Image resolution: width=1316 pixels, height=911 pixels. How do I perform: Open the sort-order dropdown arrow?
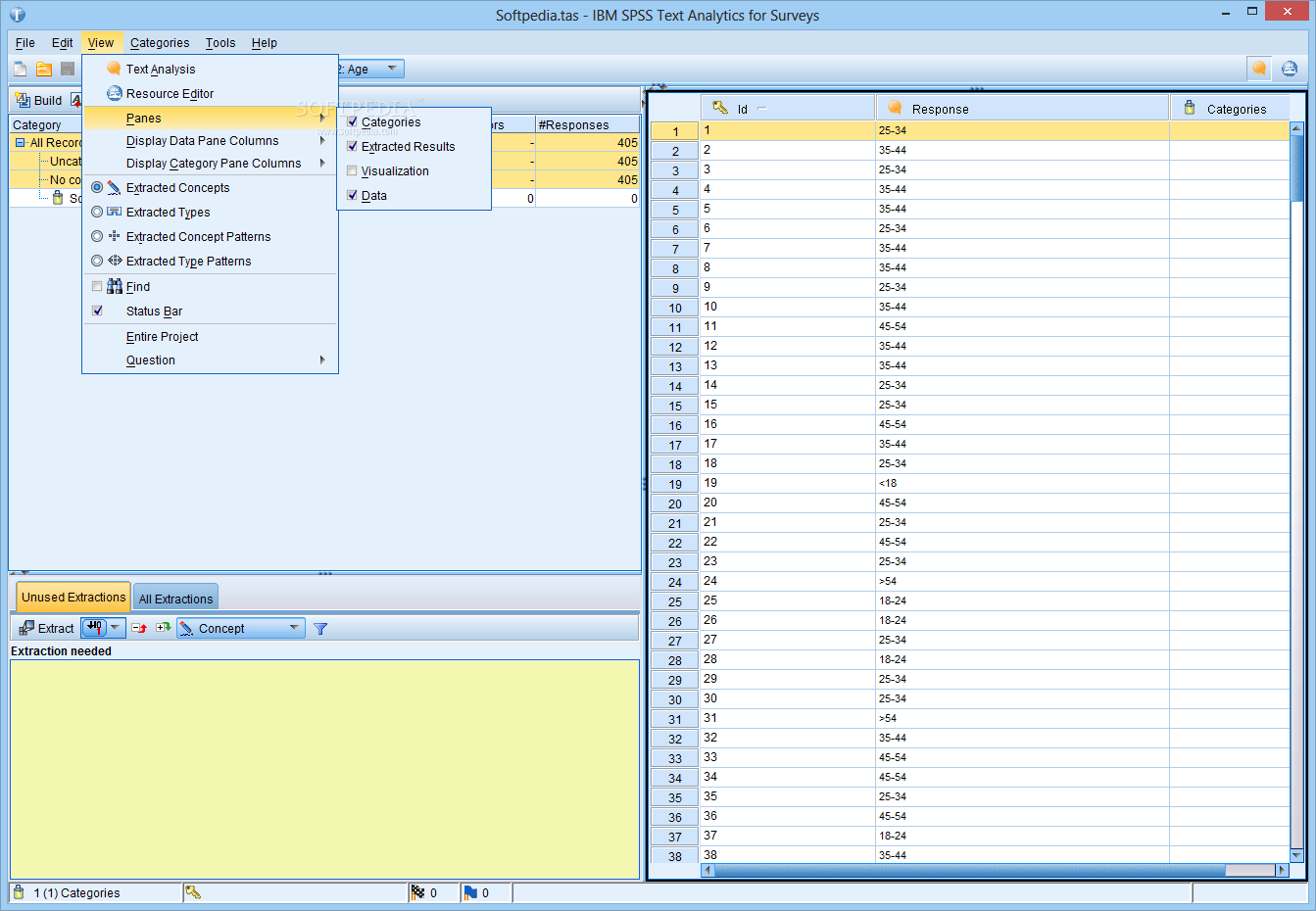click(x=116, y=628)
